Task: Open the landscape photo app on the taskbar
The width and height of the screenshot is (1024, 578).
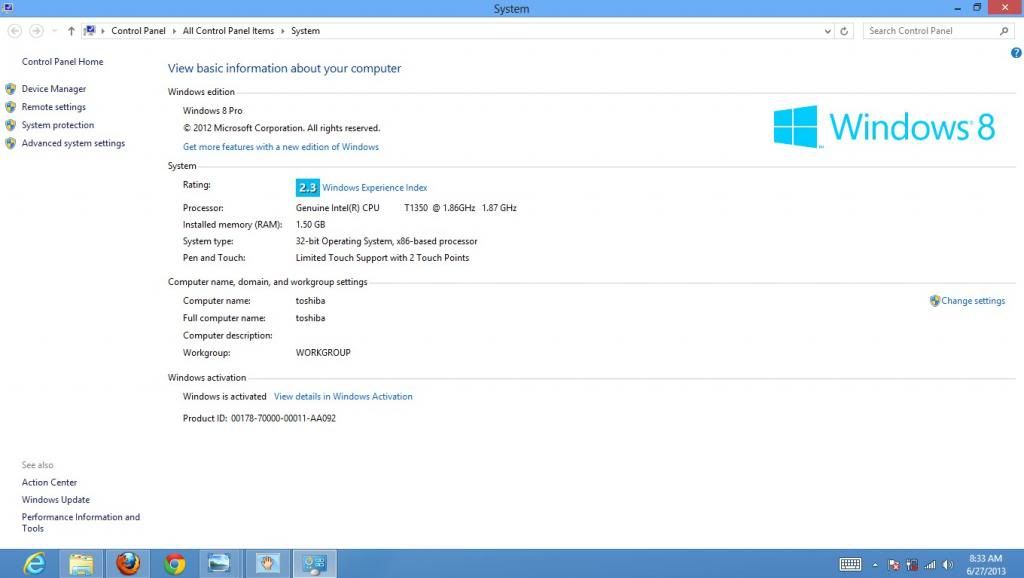Action: click(219, 563)
